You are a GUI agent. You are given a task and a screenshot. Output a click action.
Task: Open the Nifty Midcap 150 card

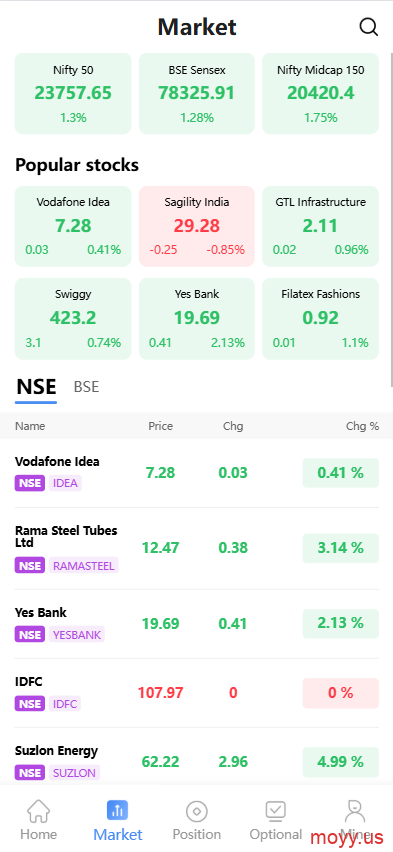pos(320,93)
